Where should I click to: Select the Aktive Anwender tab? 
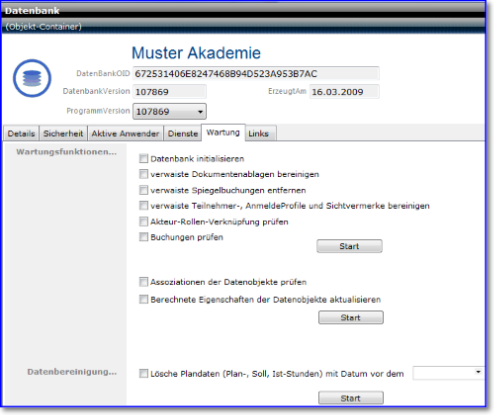pyautogui.click(x=125, y=134)
